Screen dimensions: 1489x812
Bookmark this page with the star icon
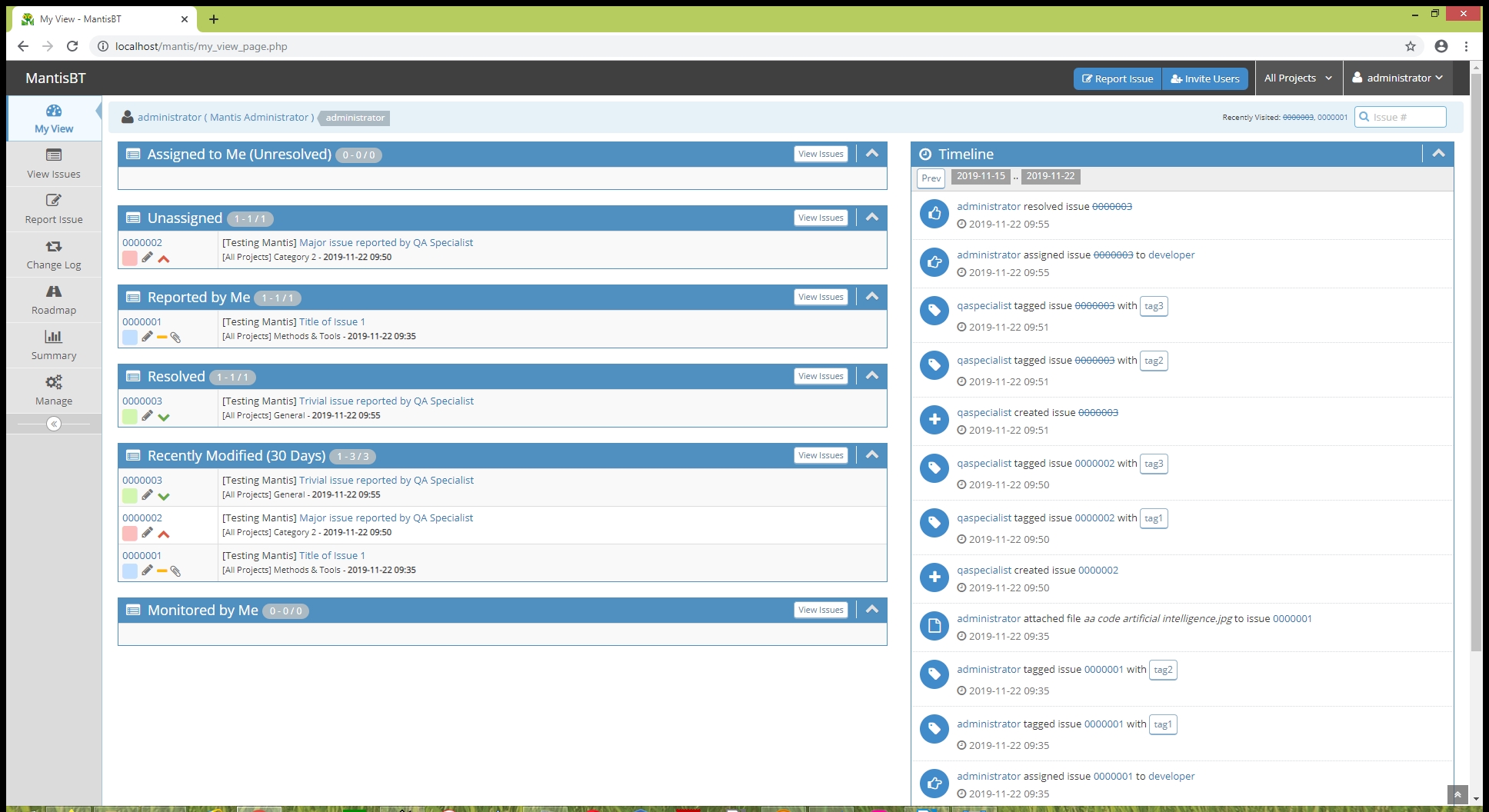[x=1410, y=46]
